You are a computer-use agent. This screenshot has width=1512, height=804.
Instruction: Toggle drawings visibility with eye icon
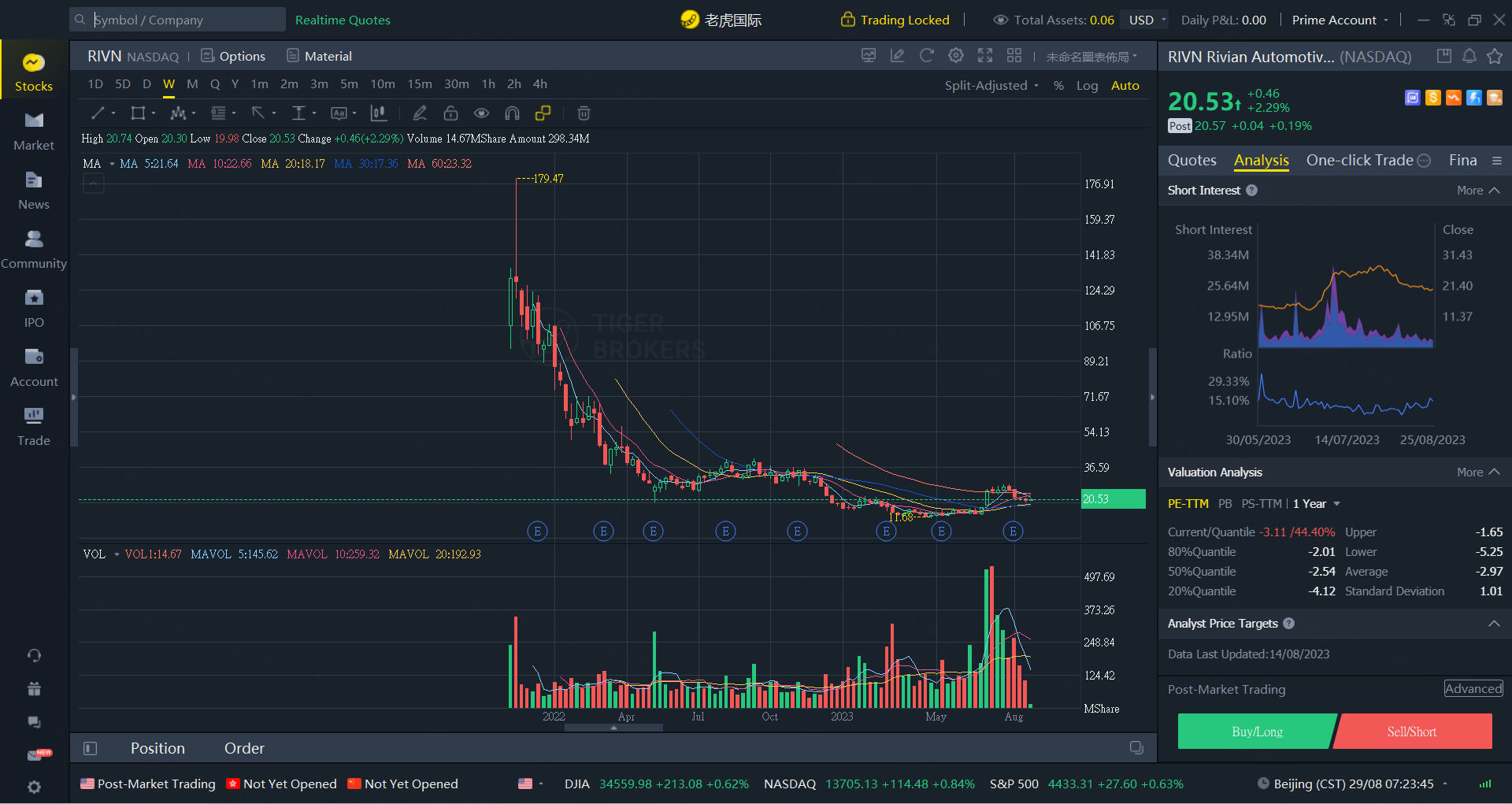click(x=481, y=113)
